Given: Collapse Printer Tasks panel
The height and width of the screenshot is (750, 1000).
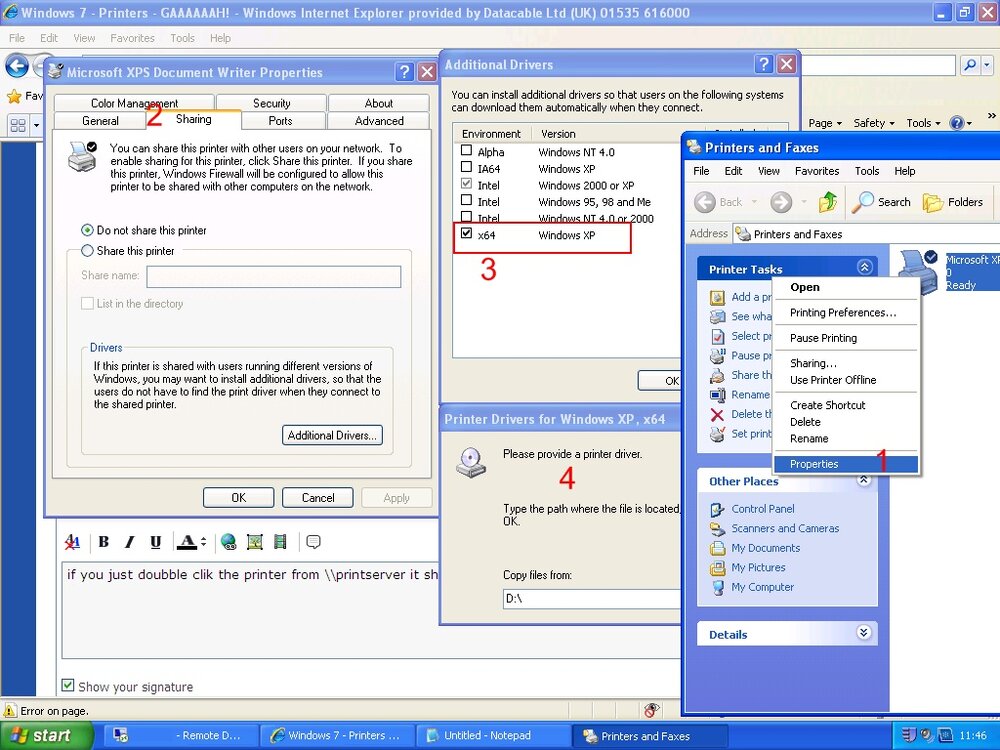Looking at the screenshot, I should 864,267.
